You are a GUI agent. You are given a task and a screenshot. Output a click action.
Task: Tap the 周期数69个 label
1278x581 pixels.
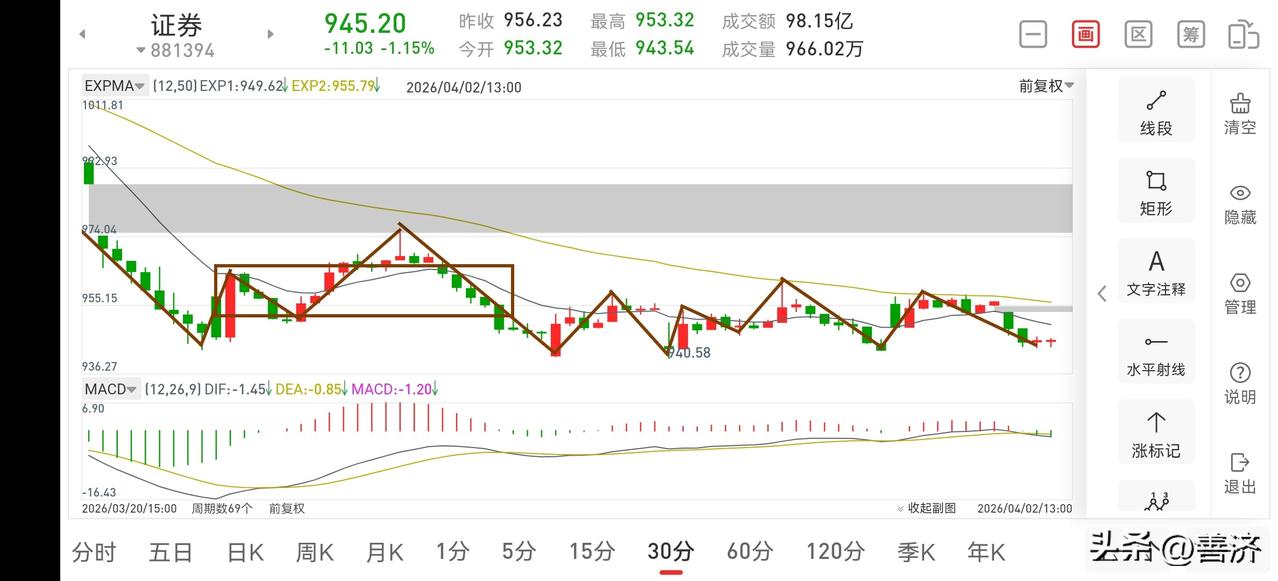222,508
